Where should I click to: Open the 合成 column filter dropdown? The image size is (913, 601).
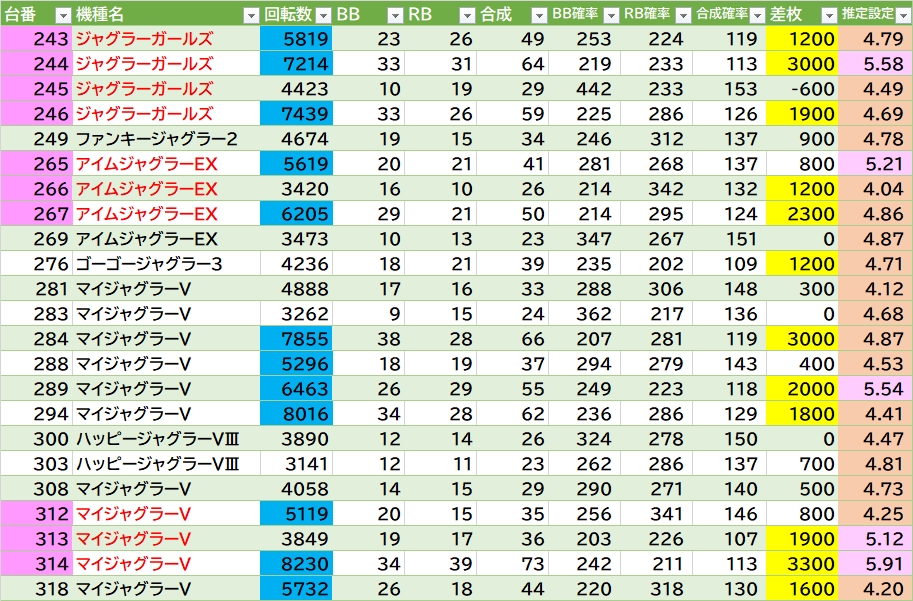pyautogui.click(x=540, y=15)
